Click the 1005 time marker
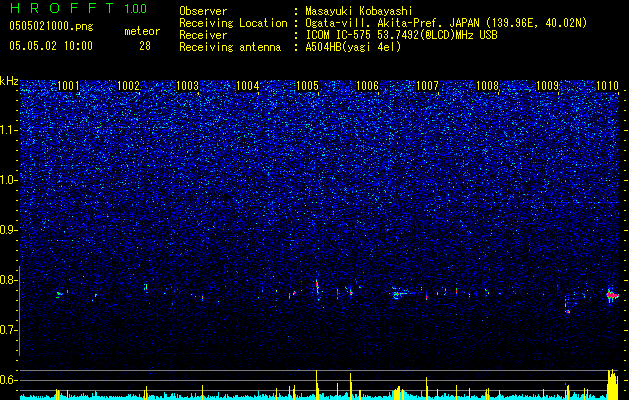Viewport: 629px width, 400px height. click(x=308, y=85)
